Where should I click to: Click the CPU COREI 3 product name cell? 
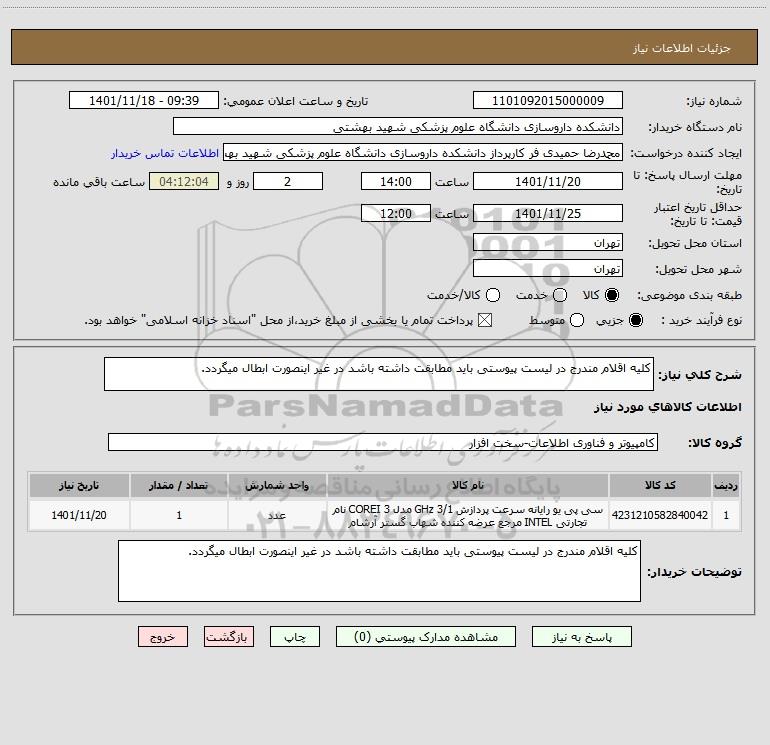pos(468,515)
